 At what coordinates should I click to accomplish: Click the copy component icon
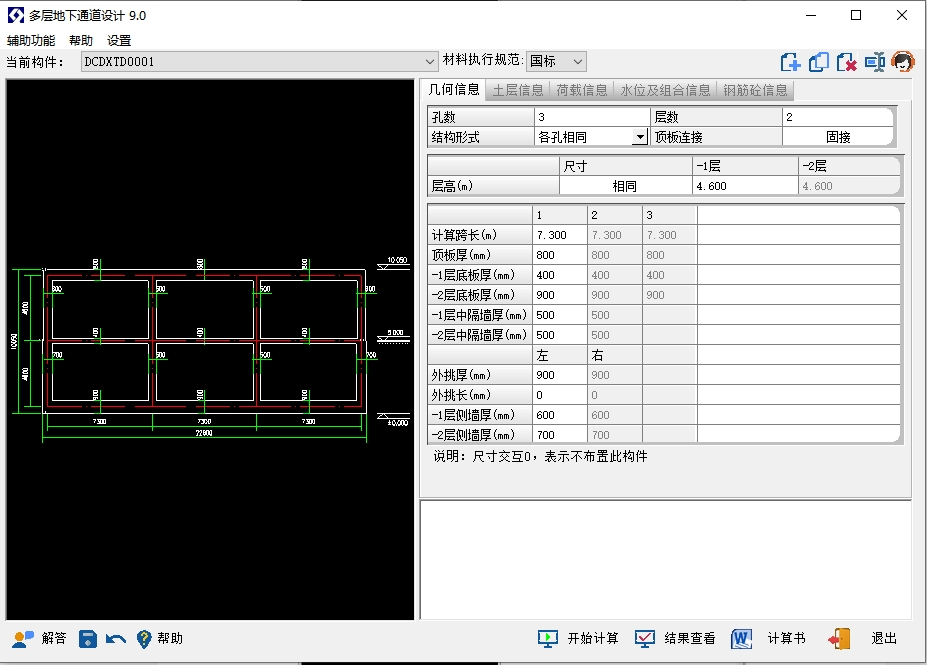tap(819, 62)
